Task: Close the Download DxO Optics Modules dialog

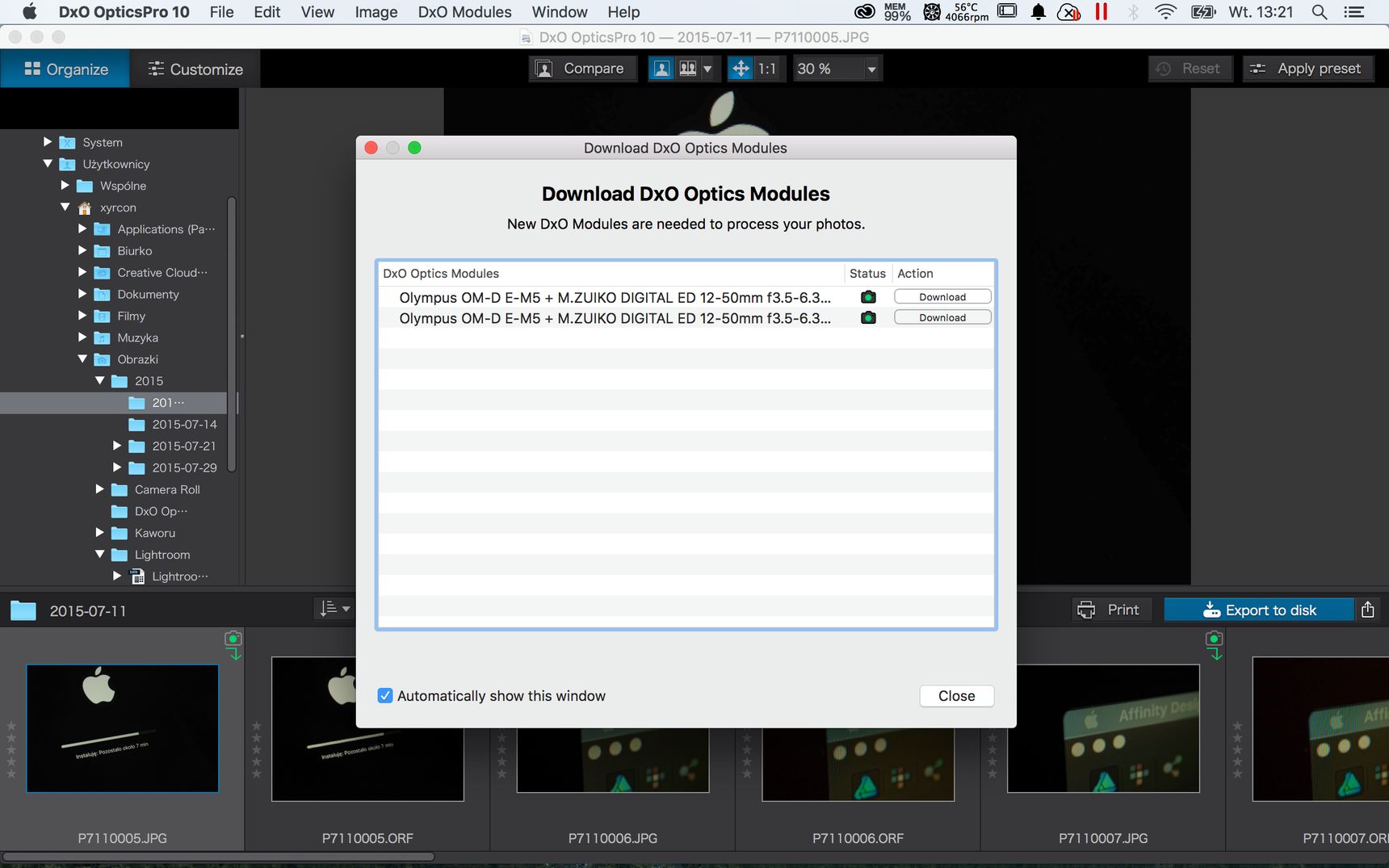Action: tap(956, 696)
